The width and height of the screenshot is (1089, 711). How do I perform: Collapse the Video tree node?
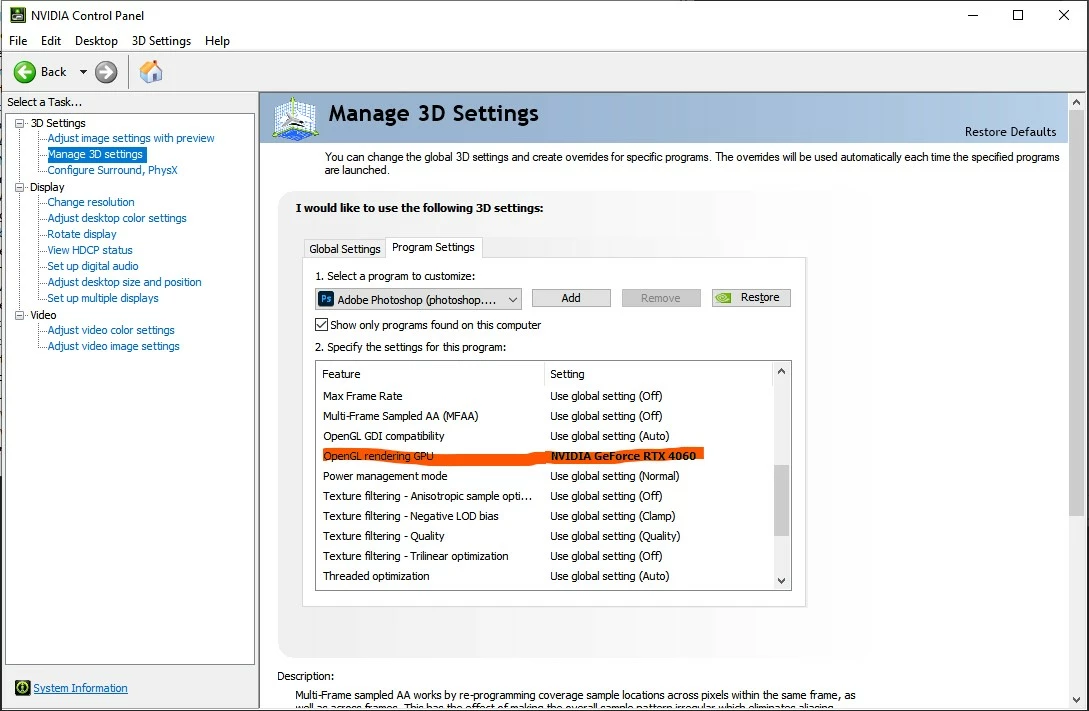point(19,315)
